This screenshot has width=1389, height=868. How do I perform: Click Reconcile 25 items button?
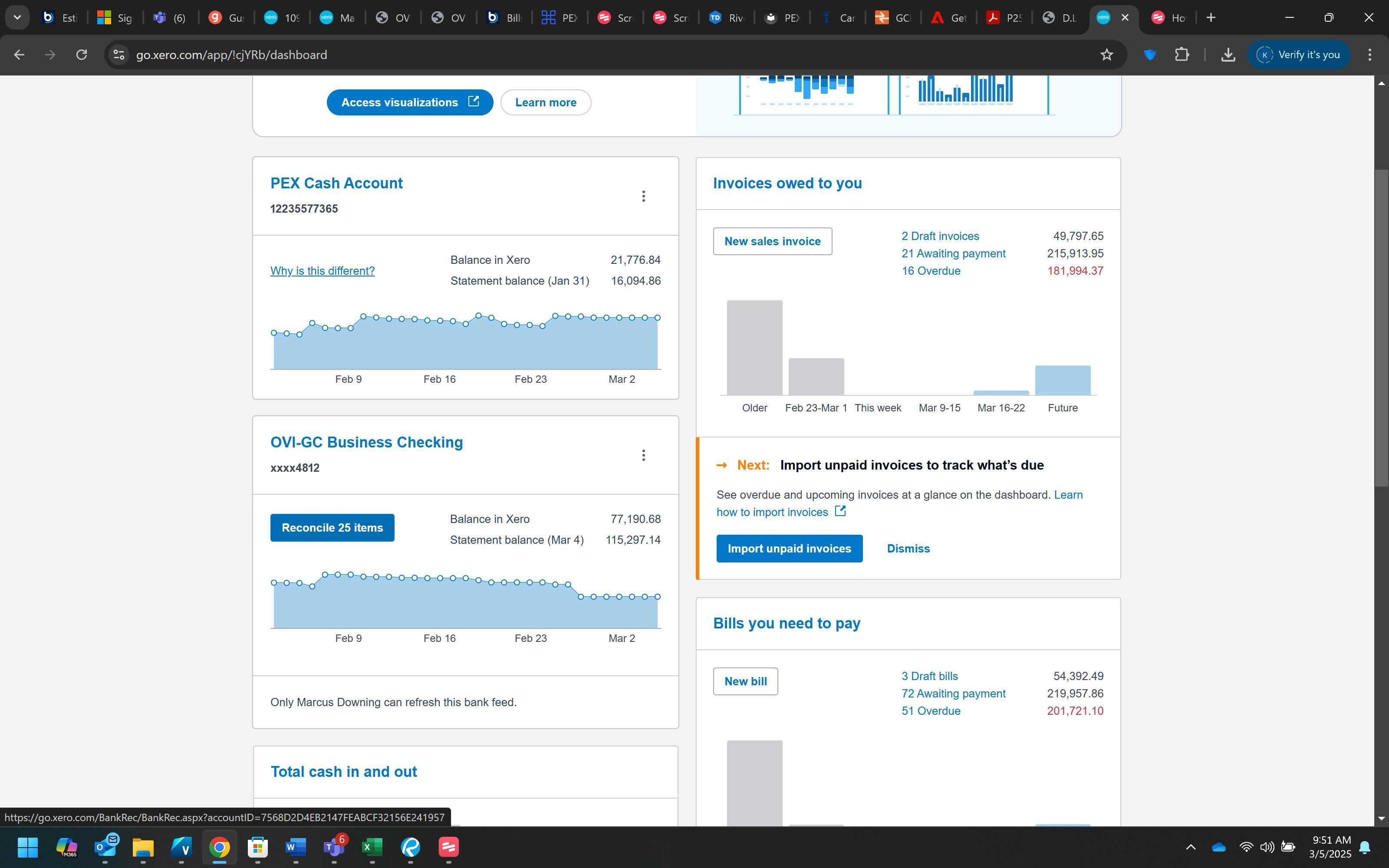click(x=332, y=528)
